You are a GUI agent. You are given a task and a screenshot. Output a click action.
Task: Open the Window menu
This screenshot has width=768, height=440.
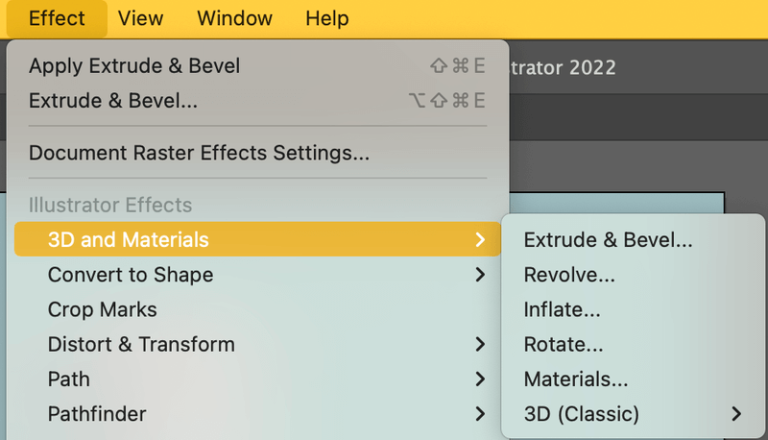click(x=234, y=19)
